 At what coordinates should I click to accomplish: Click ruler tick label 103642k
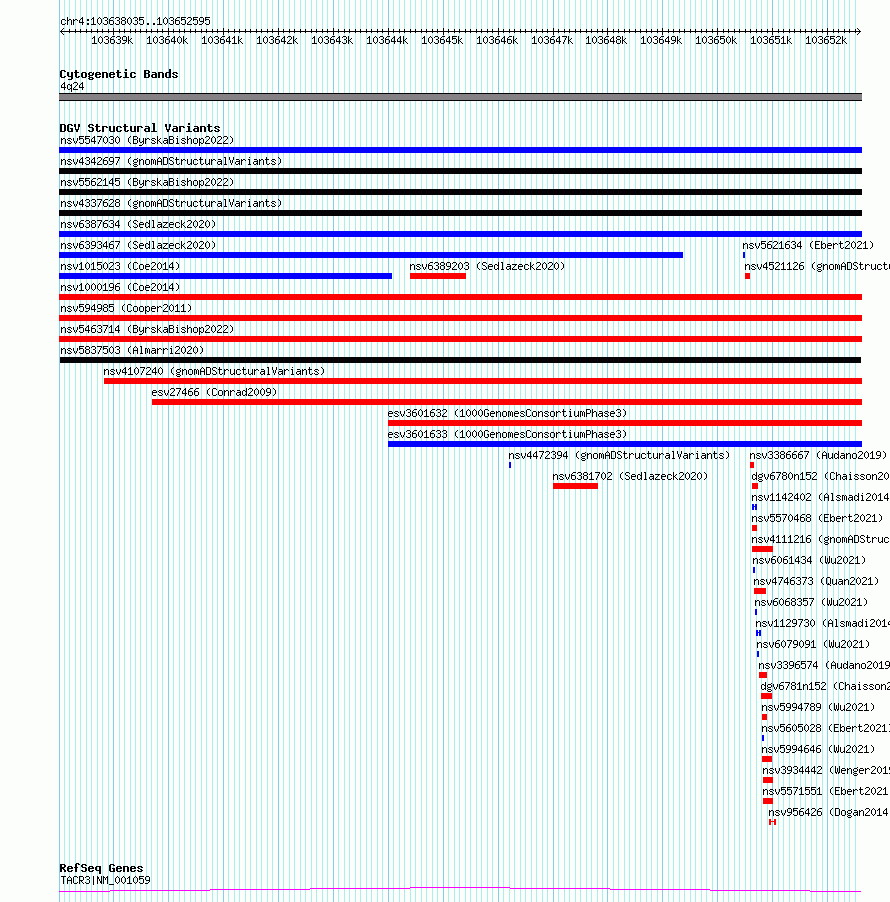[277, 40]
